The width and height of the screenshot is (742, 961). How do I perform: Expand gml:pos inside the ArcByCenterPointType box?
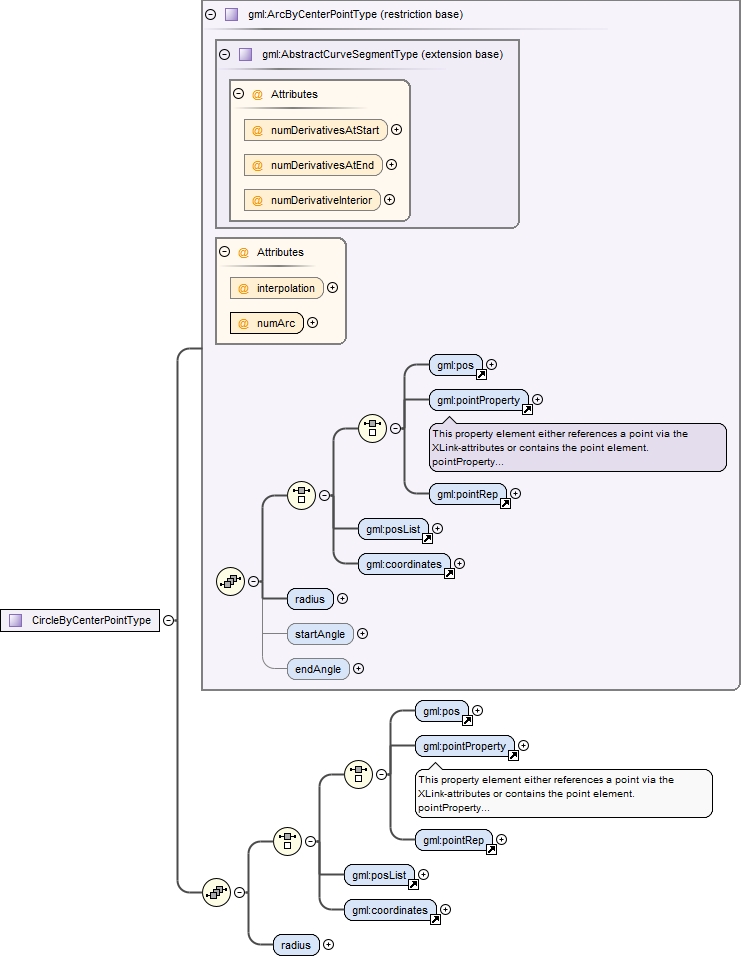point(491,364)
